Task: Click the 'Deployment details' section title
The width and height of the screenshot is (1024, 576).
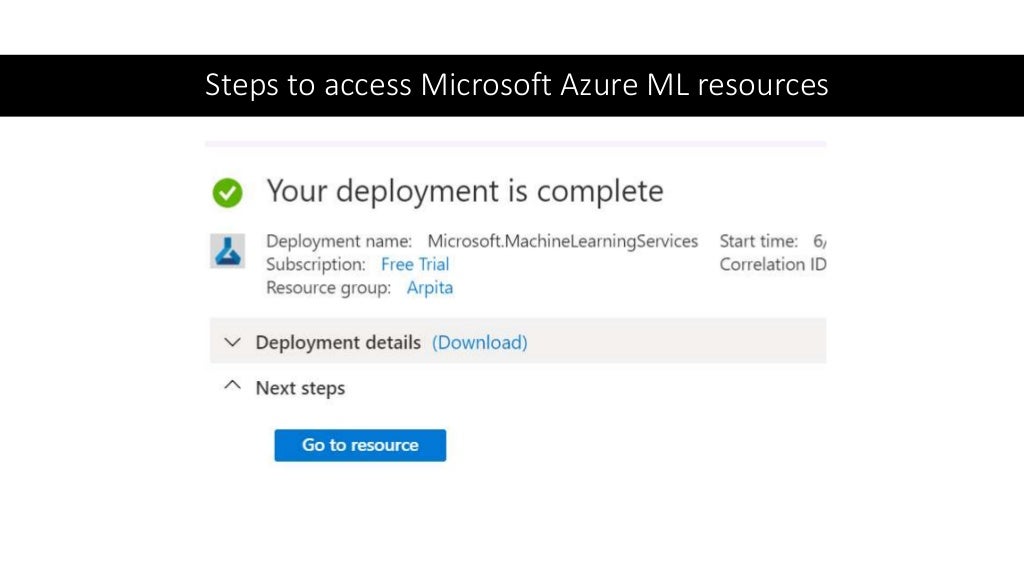Action: tap(338, 342)
